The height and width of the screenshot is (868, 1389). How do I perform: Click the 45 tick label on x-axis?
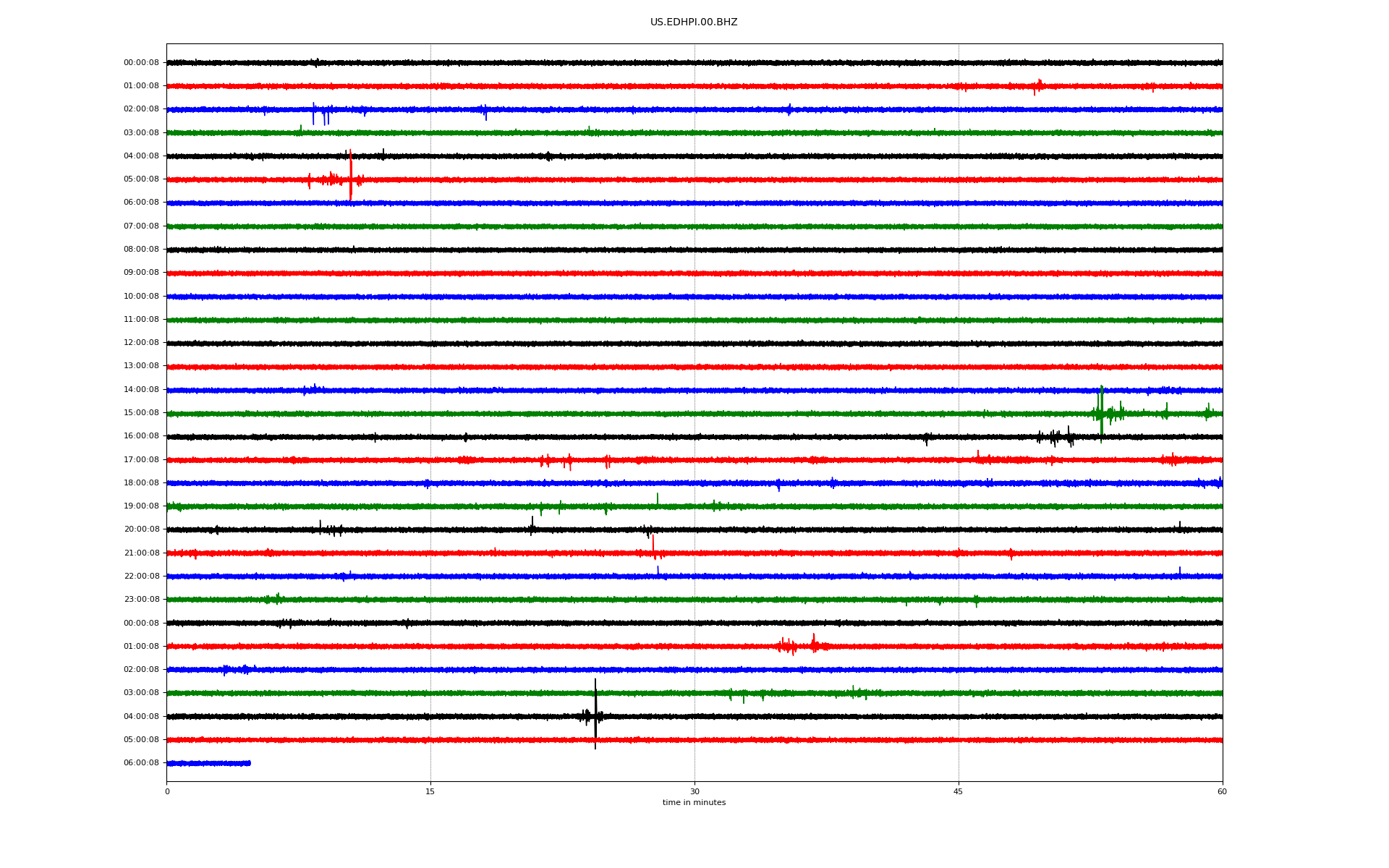click(x=958, y=791)
